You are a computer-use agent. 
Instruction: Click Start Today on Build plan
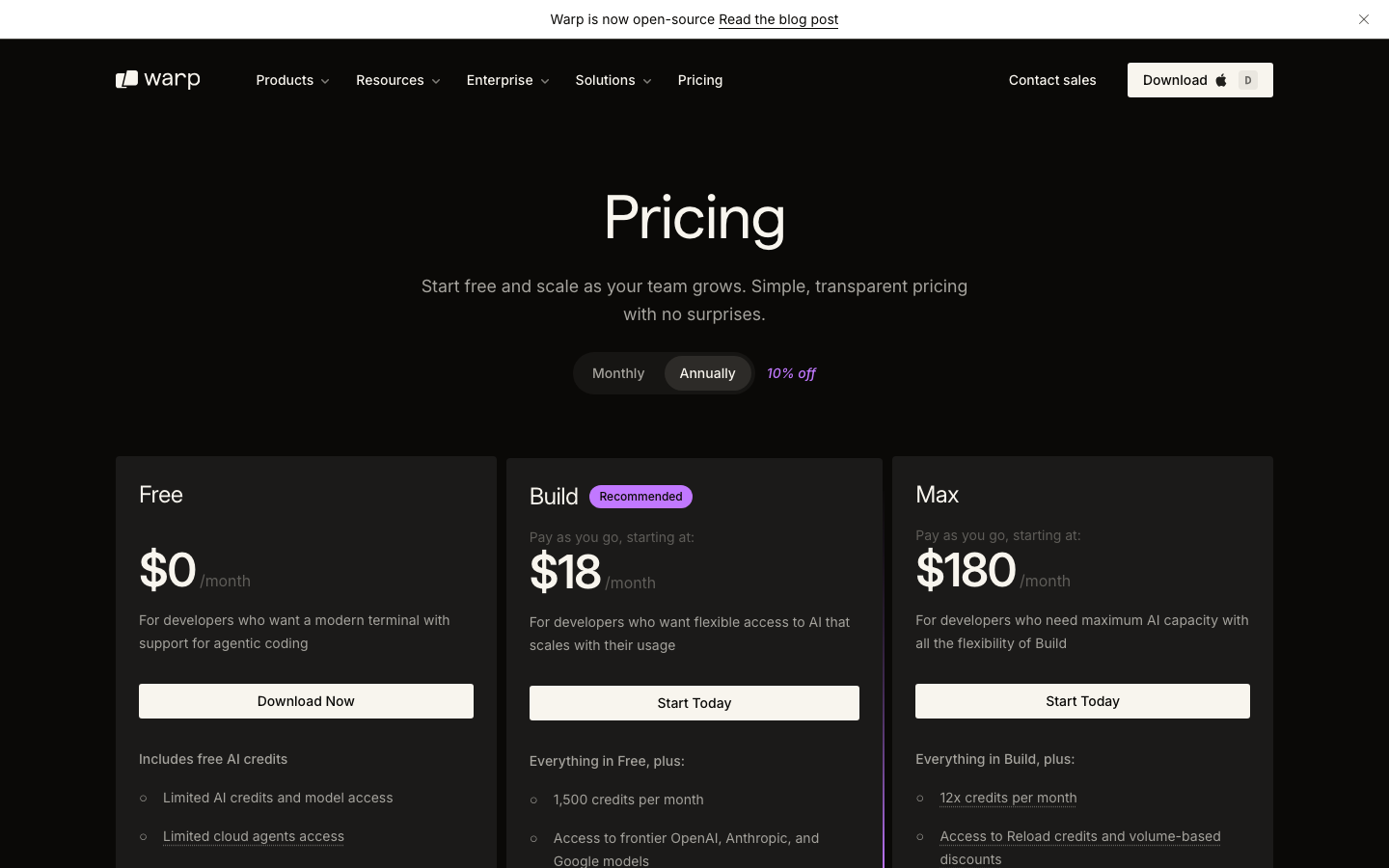694,703
